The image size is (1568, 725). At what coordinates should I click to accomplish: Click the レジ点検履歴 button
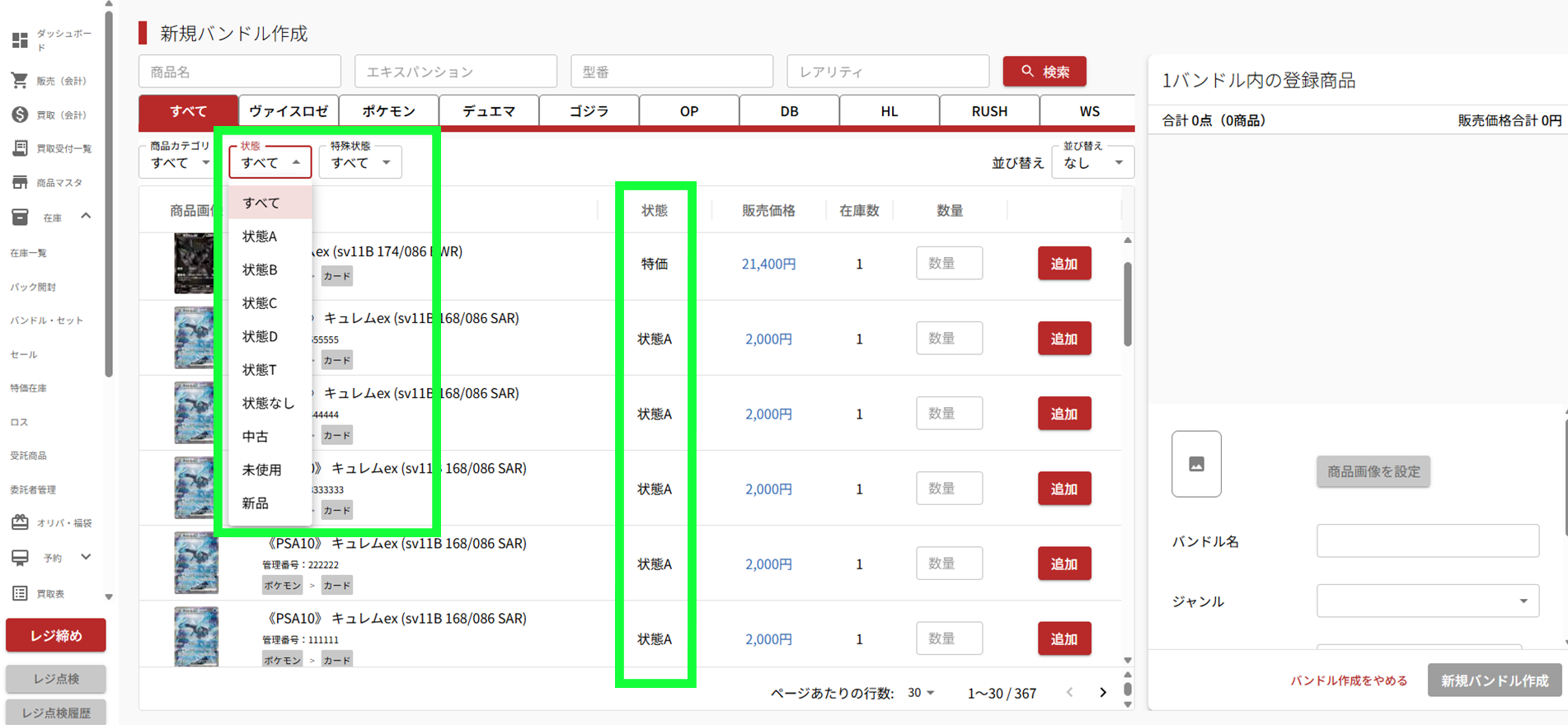(56, 713)
